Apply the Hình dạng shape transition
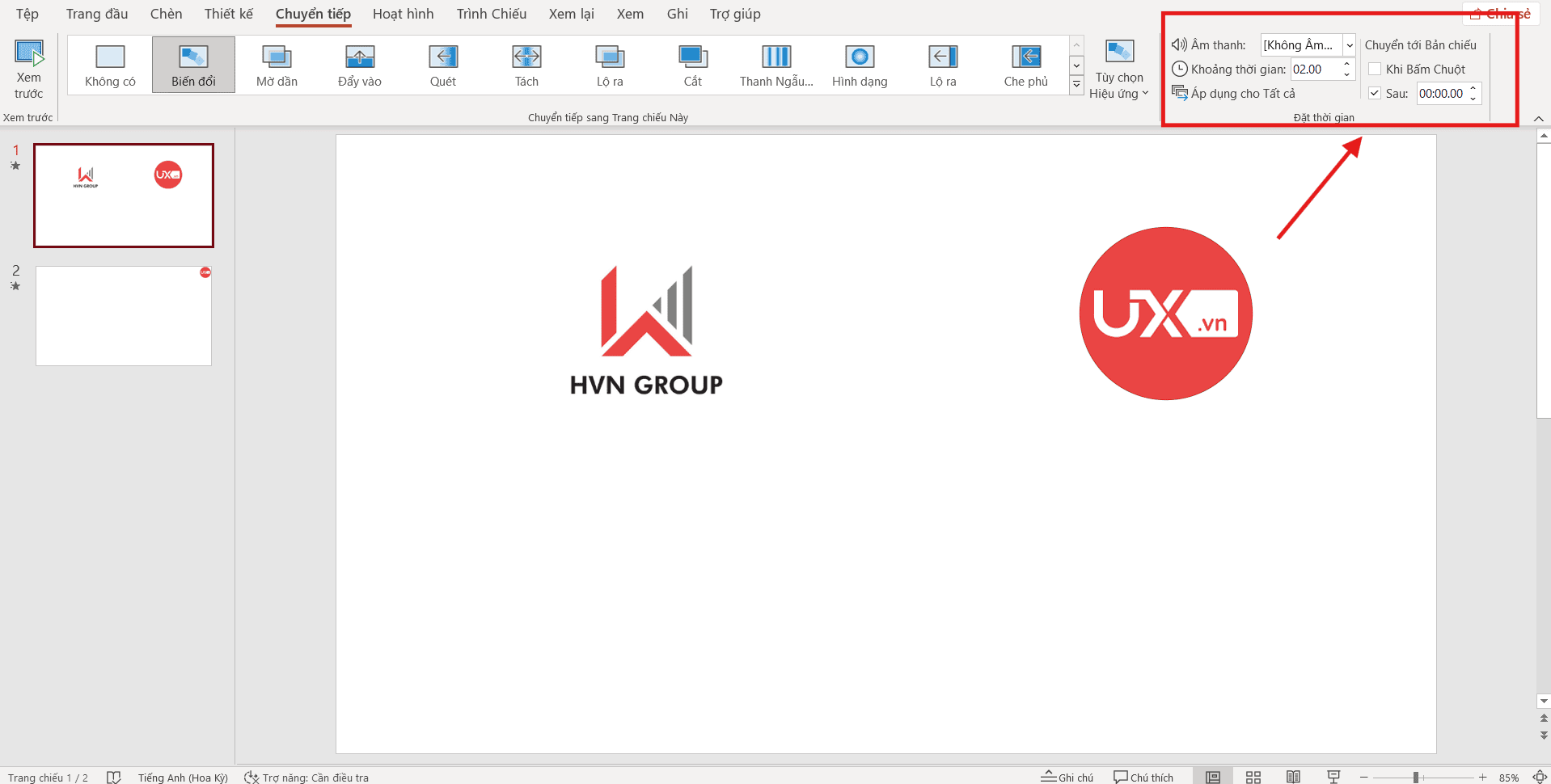 coord(860,65)
